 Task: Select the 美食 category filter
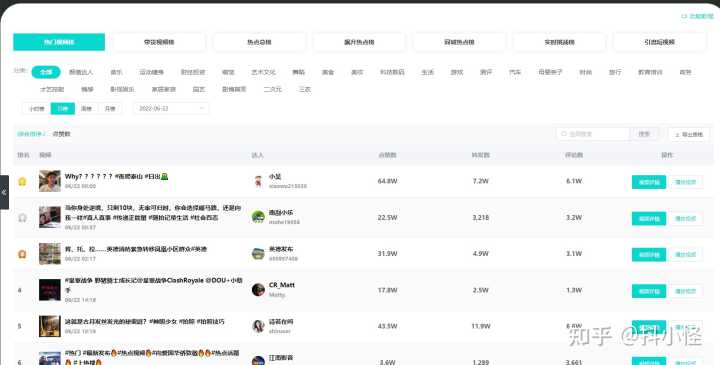click(x=328, y=72)
